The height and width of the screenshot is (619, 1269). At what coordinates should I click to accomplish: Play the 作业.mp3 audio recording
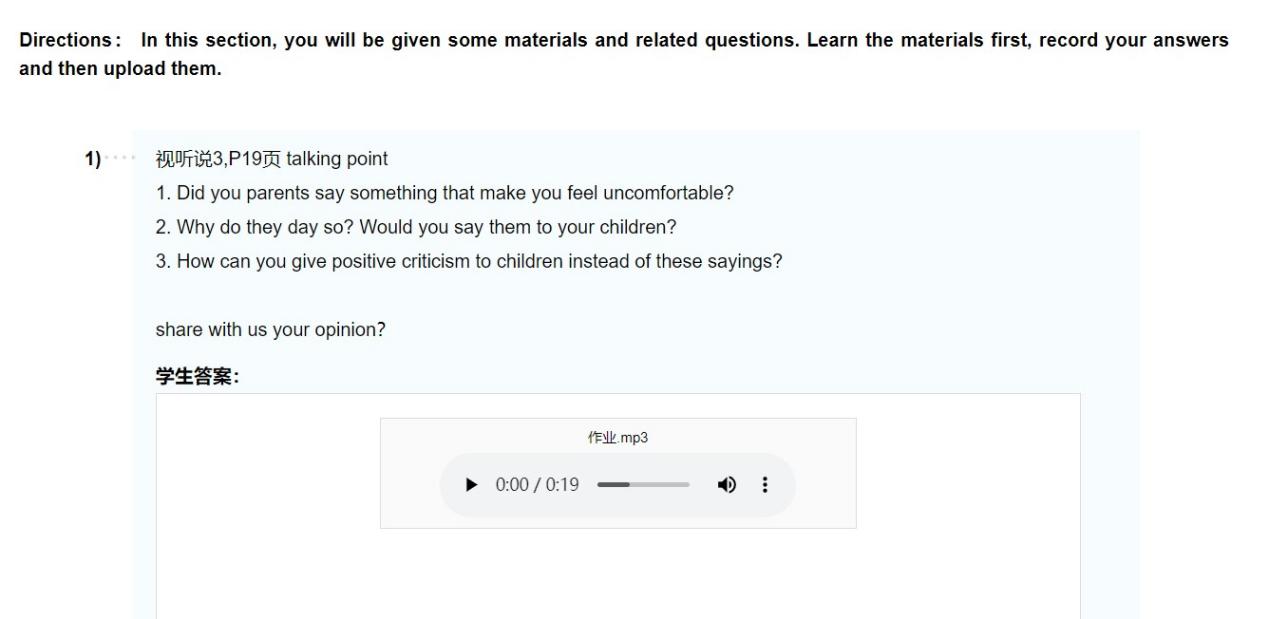pos(472,485)
